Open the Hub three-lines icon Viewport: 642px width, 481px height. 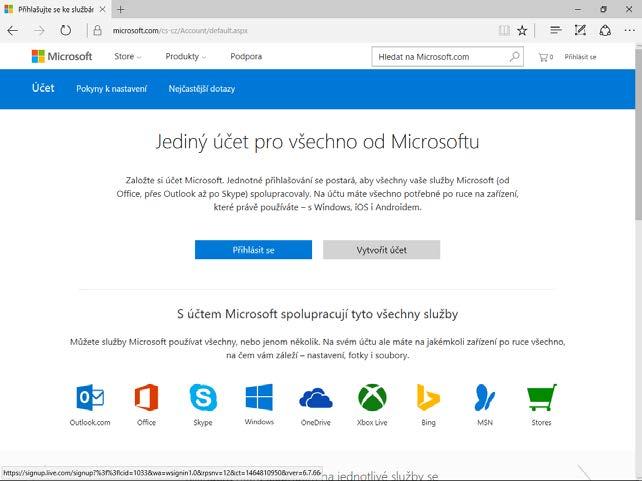click(x=556, y=30)
